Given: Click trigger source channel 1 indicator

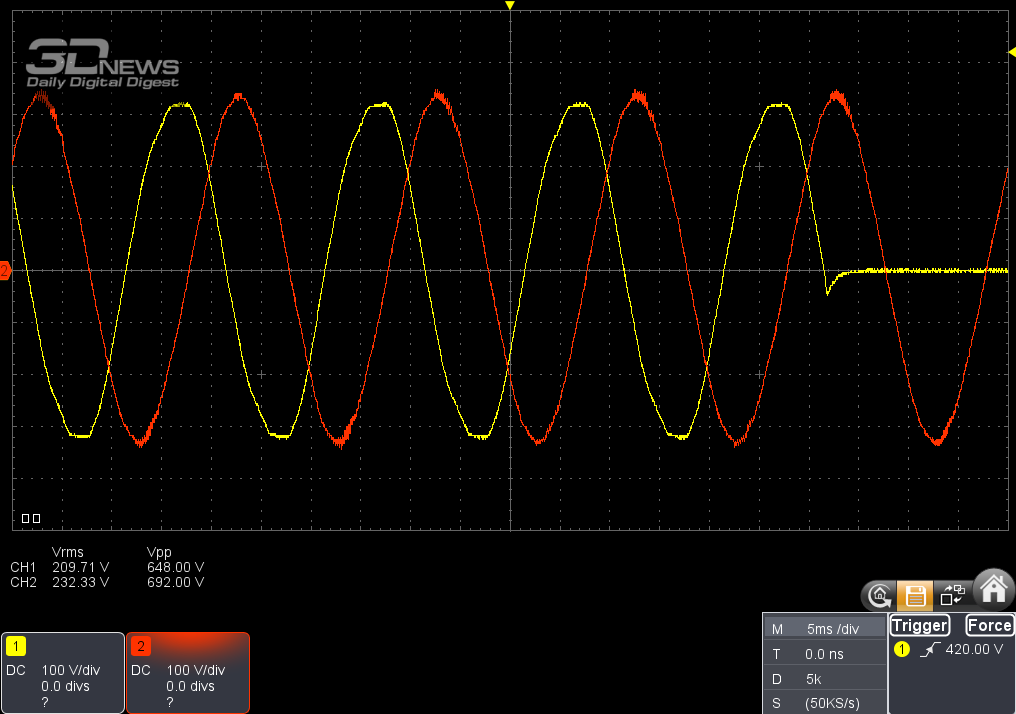Looking at the screenshot, I should point(901,649).
